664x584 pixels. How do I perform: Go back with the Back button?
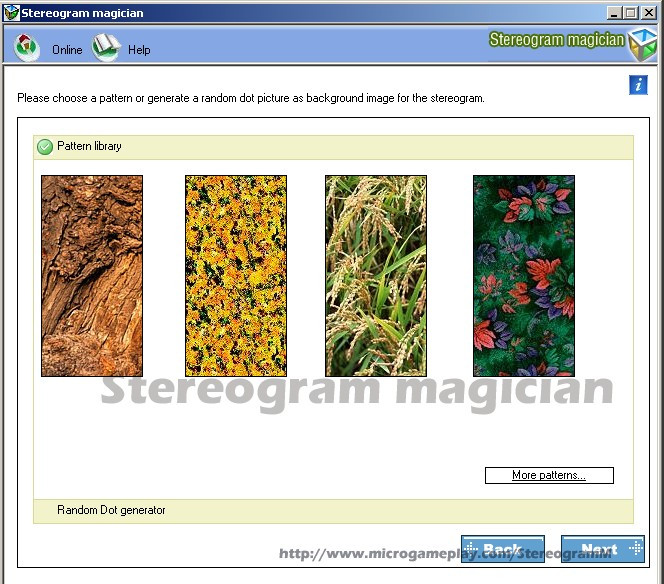(503, 549)
